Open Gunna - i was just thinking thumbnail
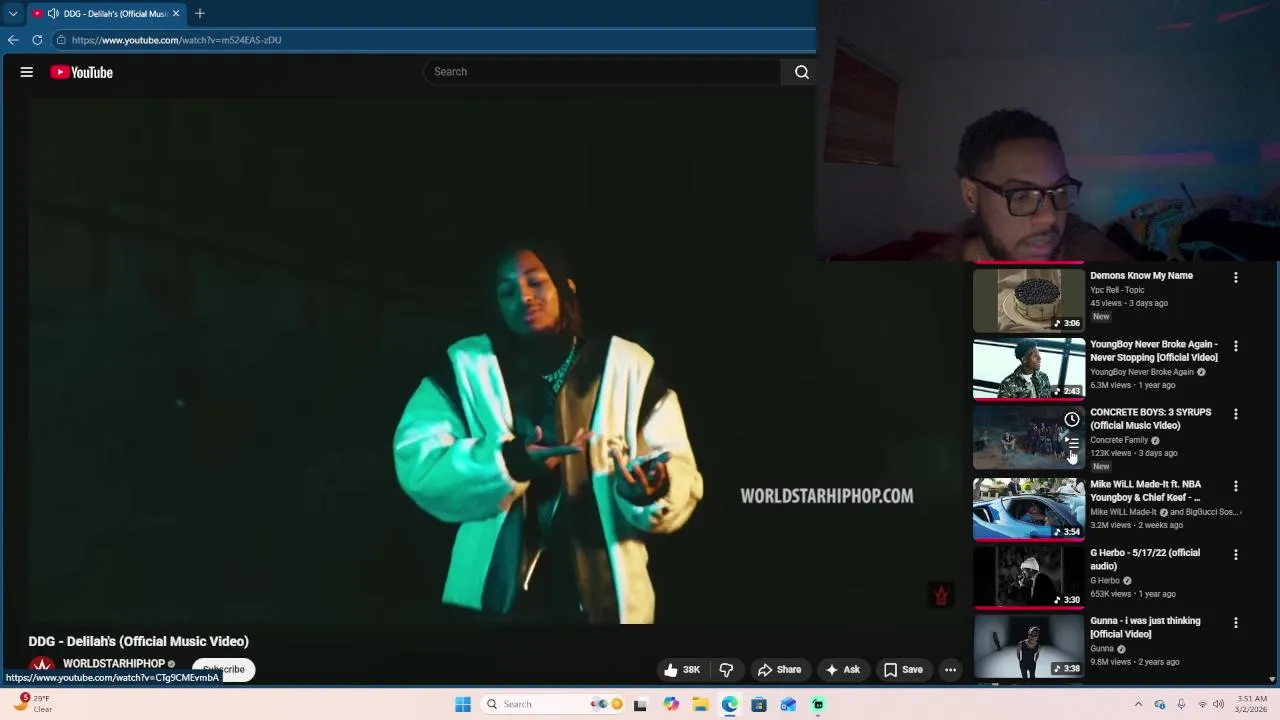Viewport: 1280px width, 720px height. (x=1028, y=646)
